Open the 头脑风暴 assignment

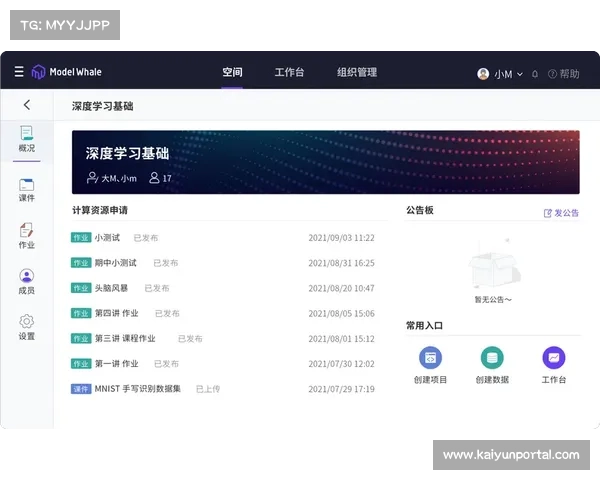pyautogui.click(x=111, y=288)
